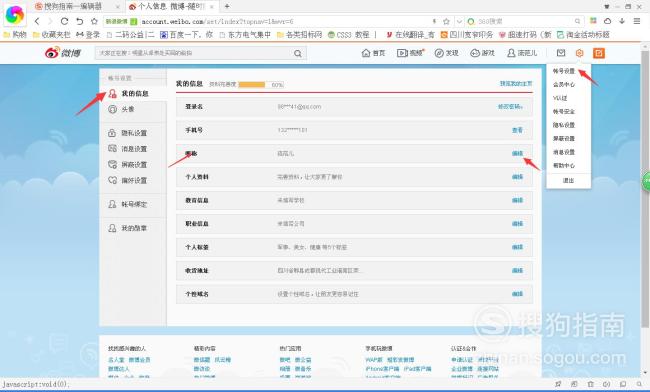Choose 会员中心 in gear dropdown menu
This screenshot has width=650, height=392.
[564, 85]
